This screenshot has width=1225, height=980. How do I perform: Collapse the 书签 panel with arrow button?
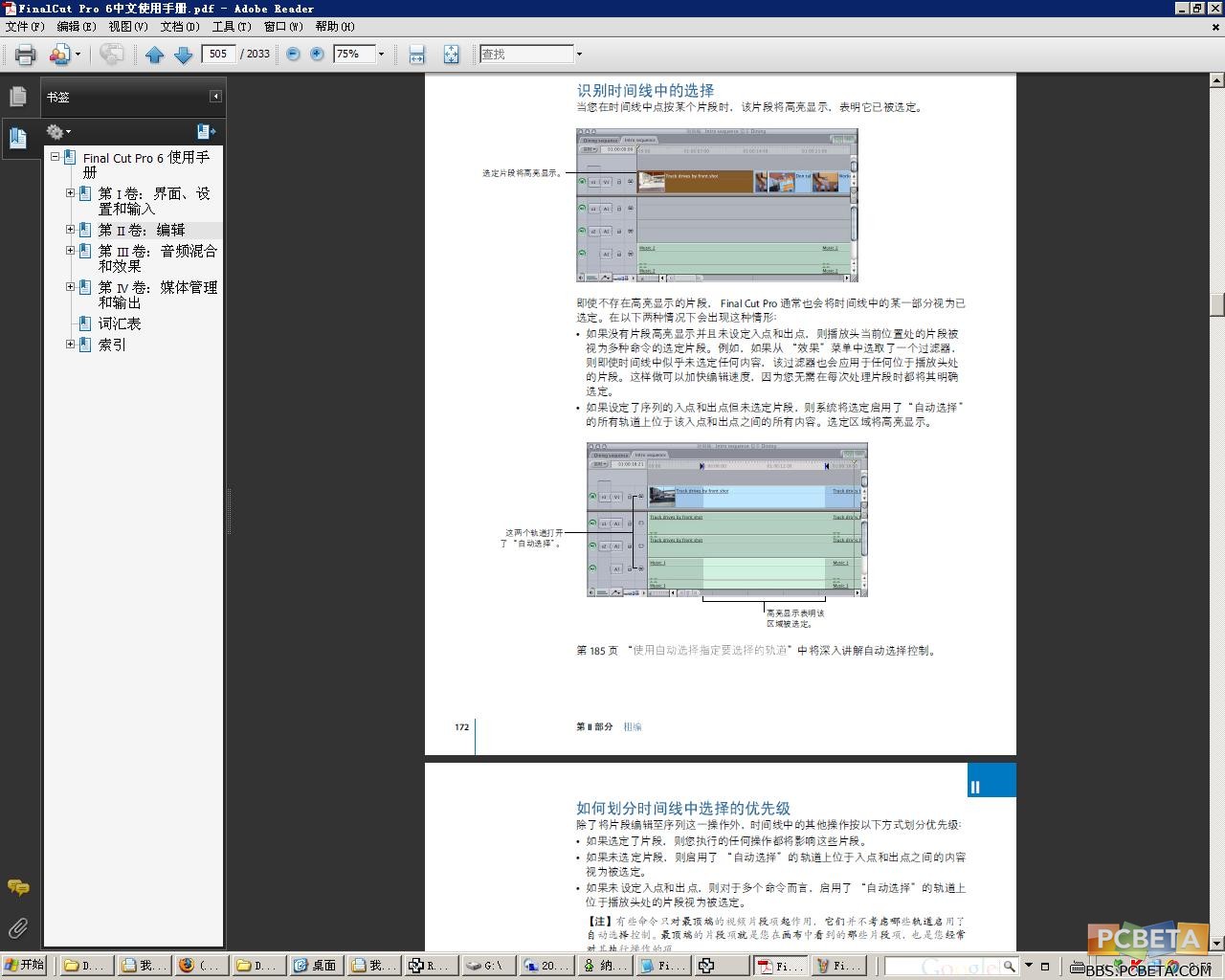pyautogui.click(x=216, y=97)
